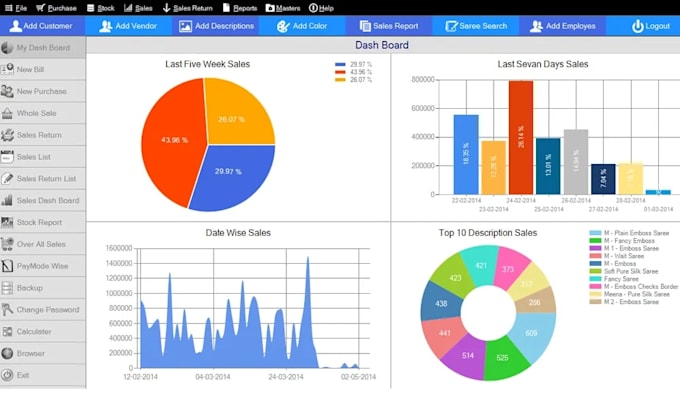
Task: Click the Add Employes people icon
Action: (x=536, y=26)
